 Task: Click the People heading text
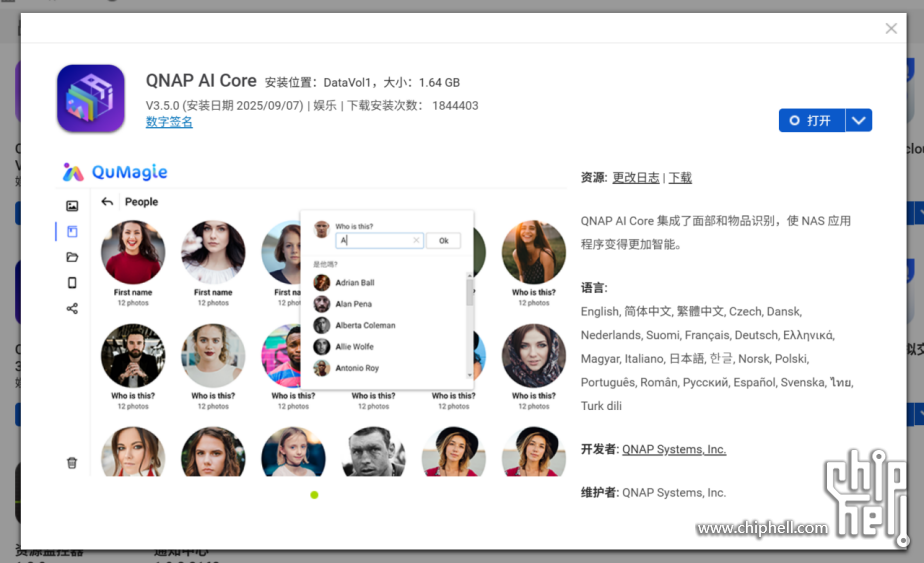pyautogui.click(x=141, y=202)
